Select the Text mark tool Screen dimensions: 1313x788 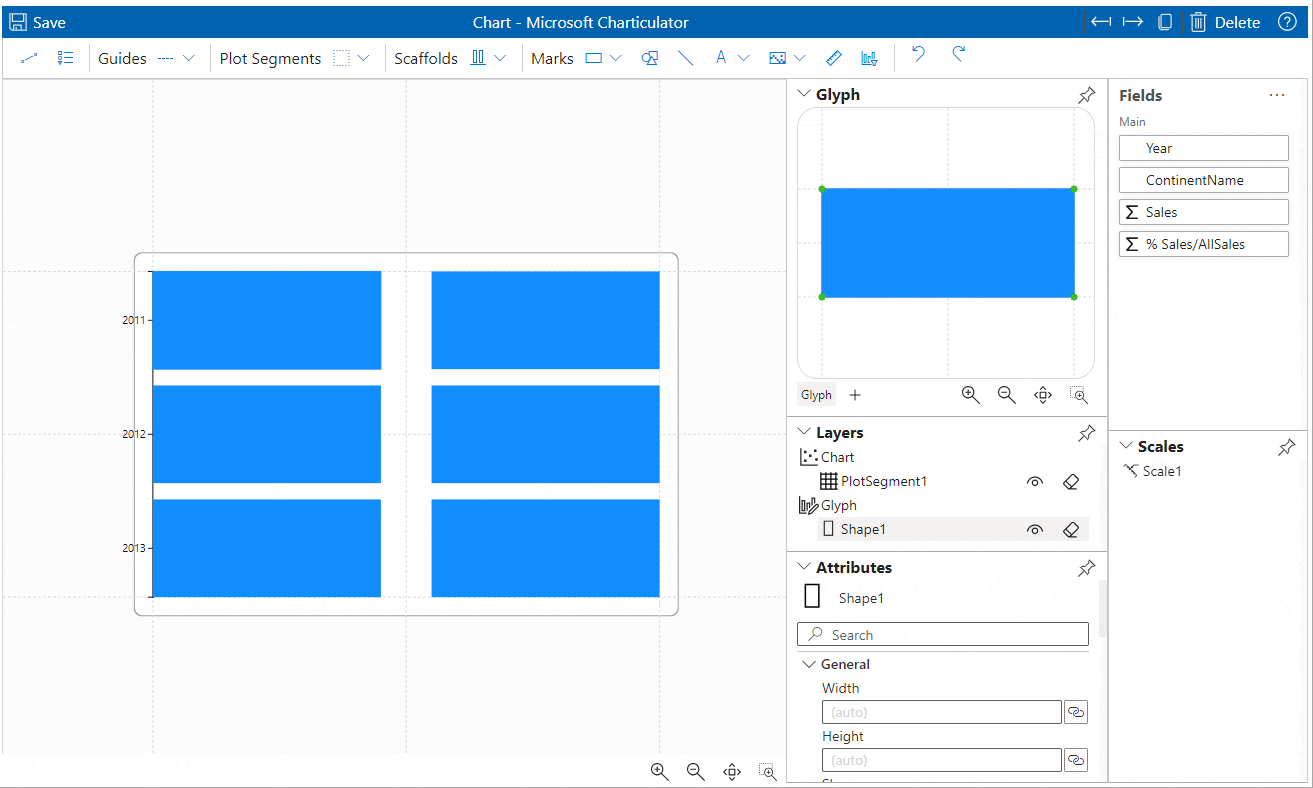pyautogui.click(x=721, y=58)
